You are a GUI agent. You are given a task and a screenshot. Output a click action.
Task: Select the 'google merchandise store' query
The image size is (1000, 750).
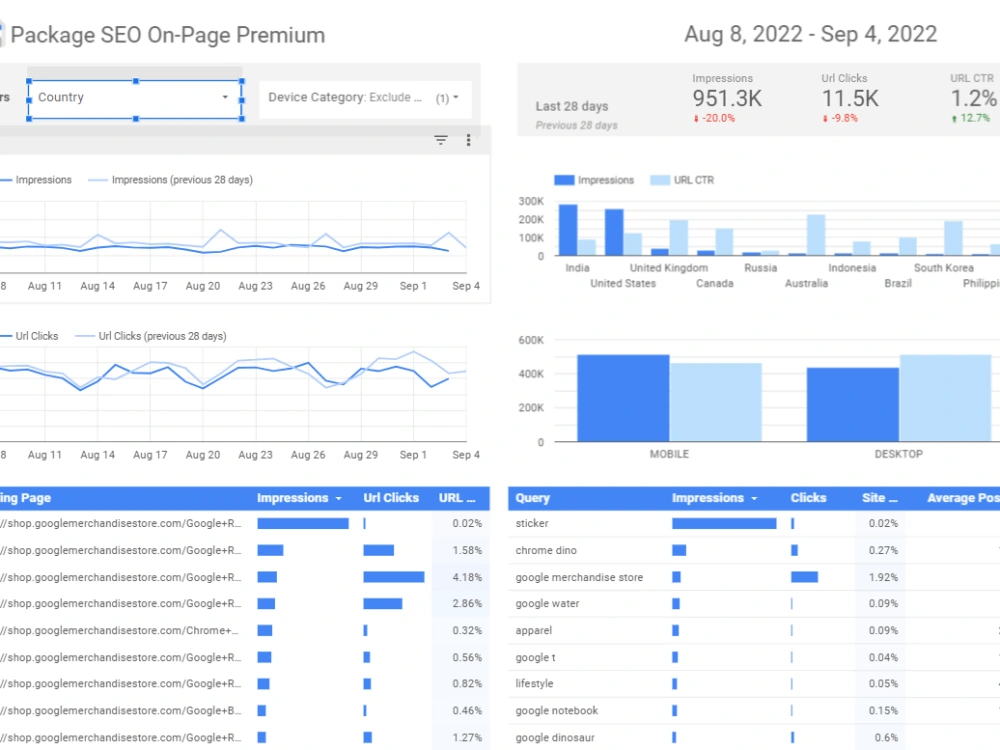754,577
